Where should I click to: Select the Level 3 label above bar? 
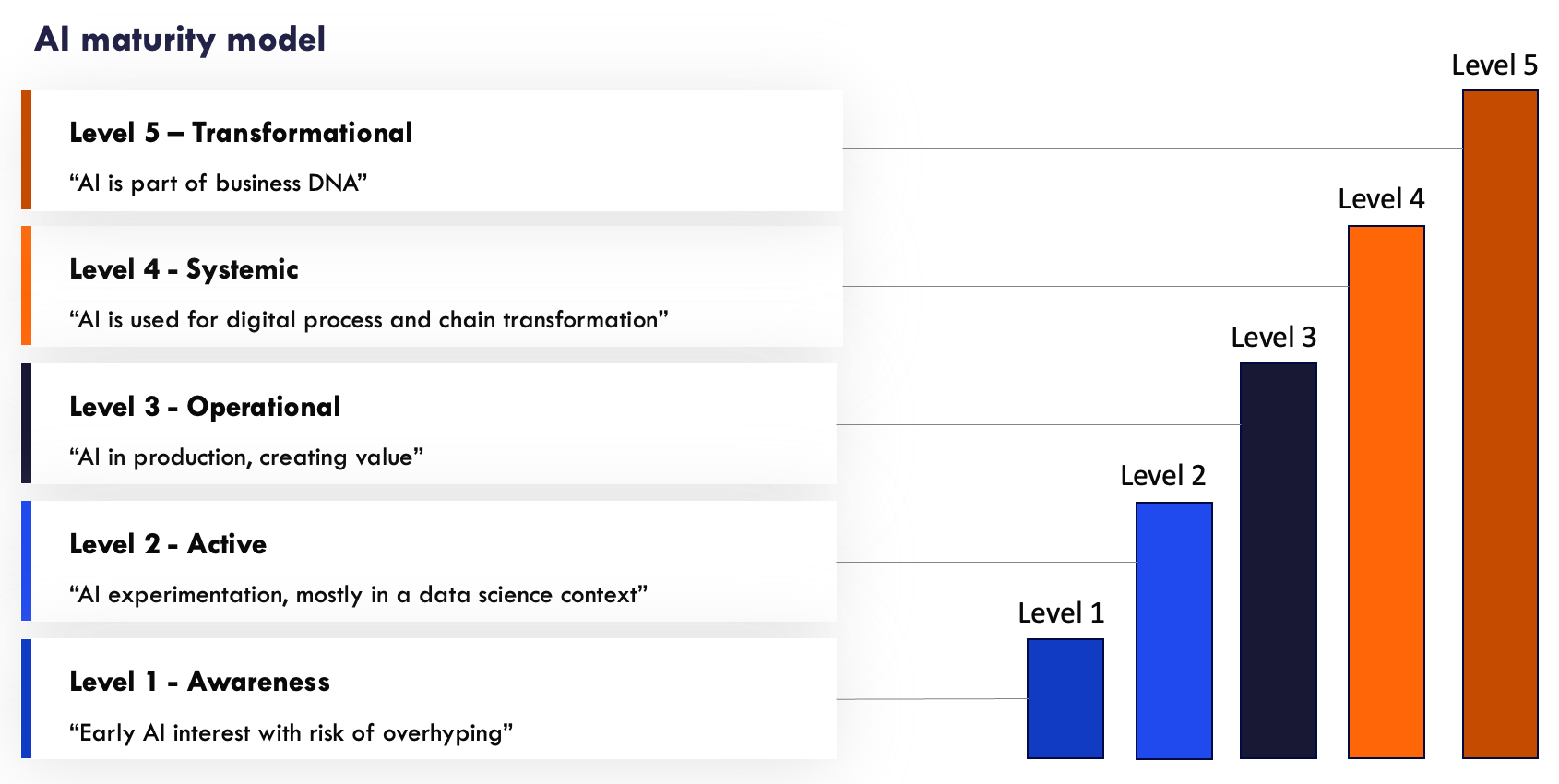[1273, 338]
